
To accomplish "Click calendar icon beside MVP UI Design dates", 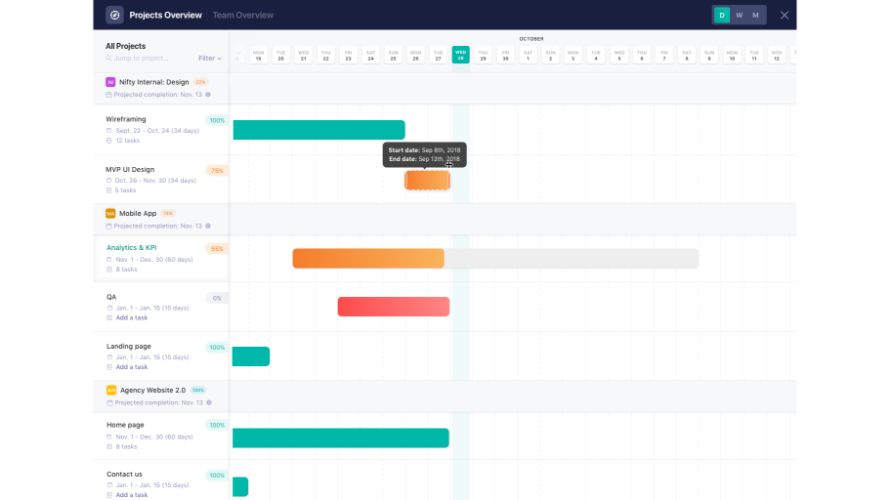I will point(109,180).
